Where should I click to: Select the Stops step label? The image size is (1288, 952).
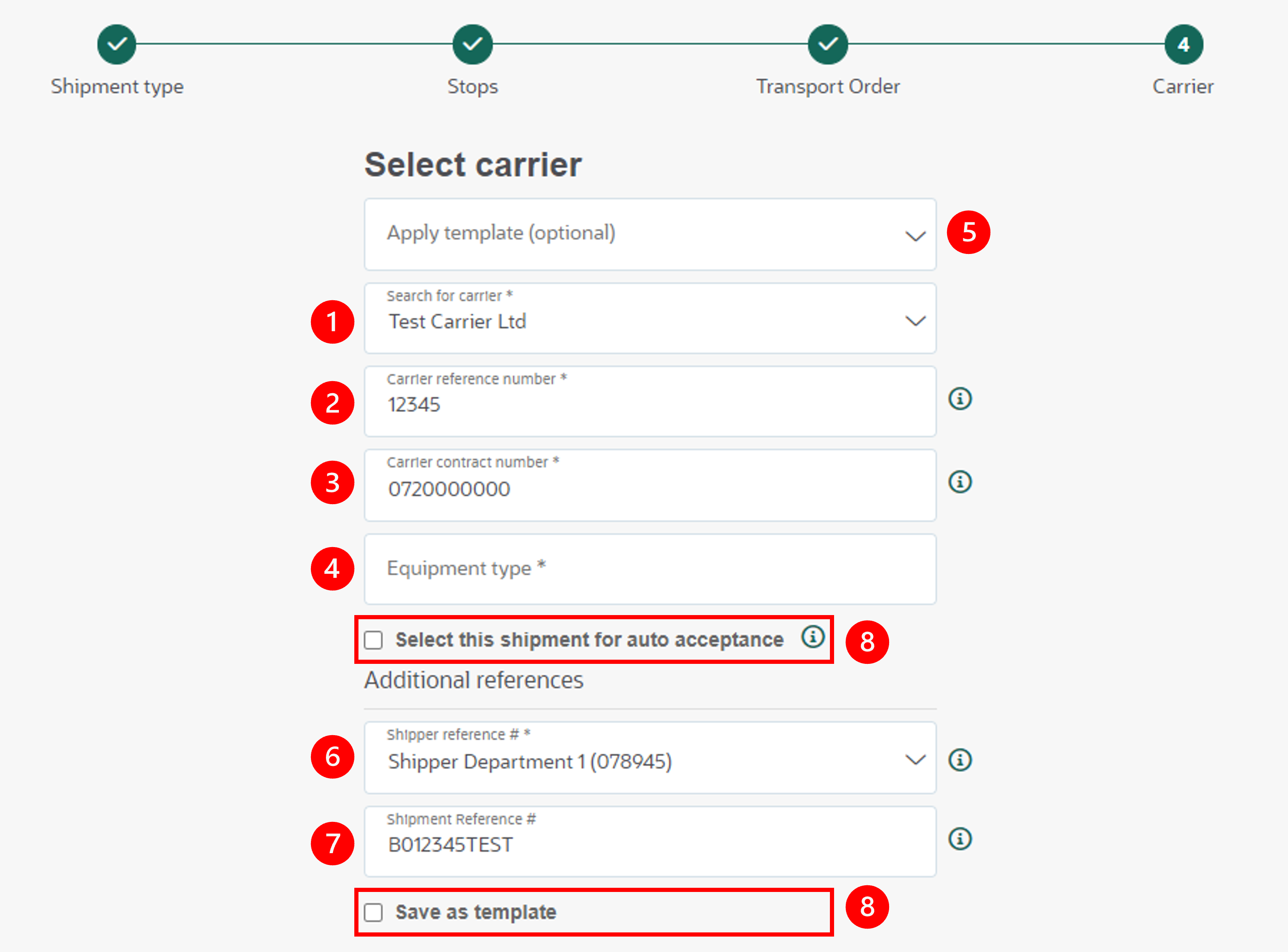(472, 86)
